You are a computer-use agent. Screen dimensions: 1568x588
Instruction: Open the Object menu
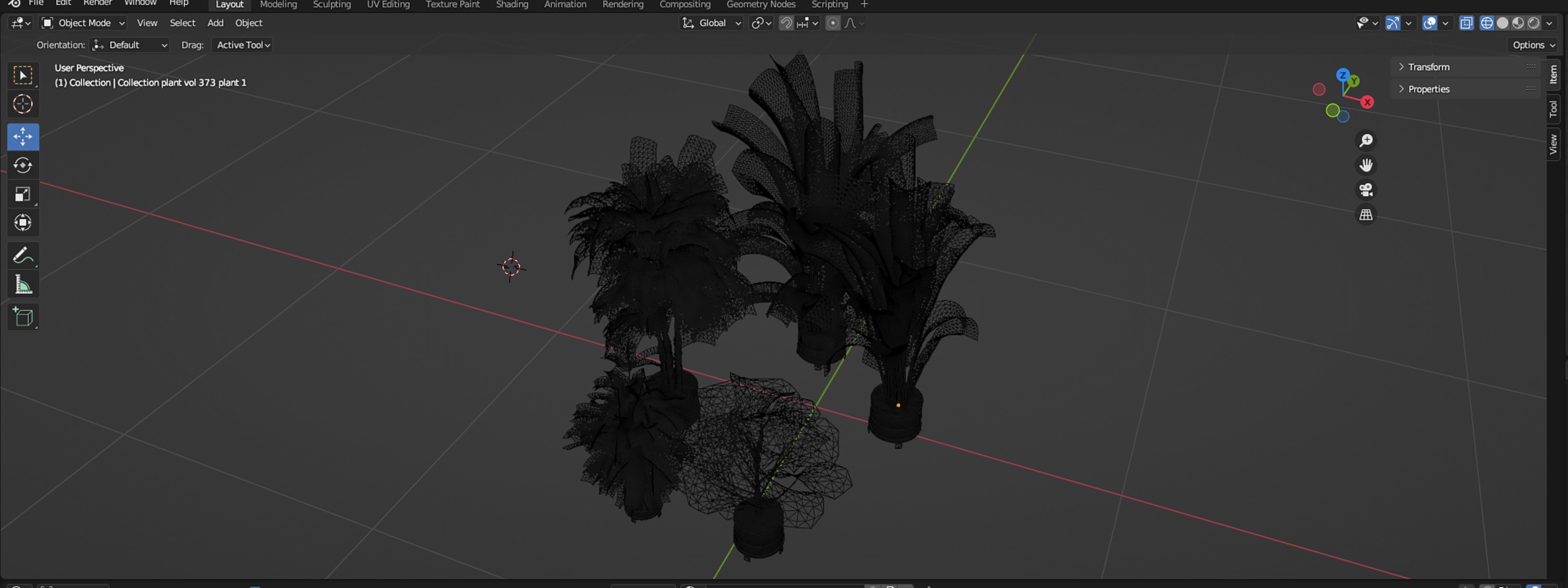coord(248,23)
